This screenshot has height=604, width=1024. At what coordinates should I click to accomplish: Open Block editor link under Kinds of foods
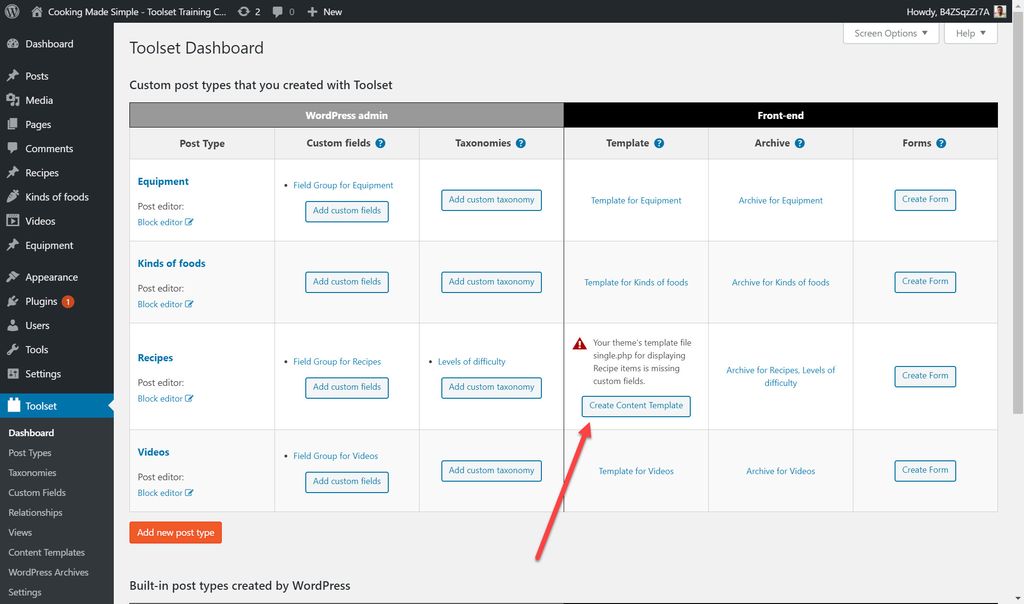click(160, 304)
